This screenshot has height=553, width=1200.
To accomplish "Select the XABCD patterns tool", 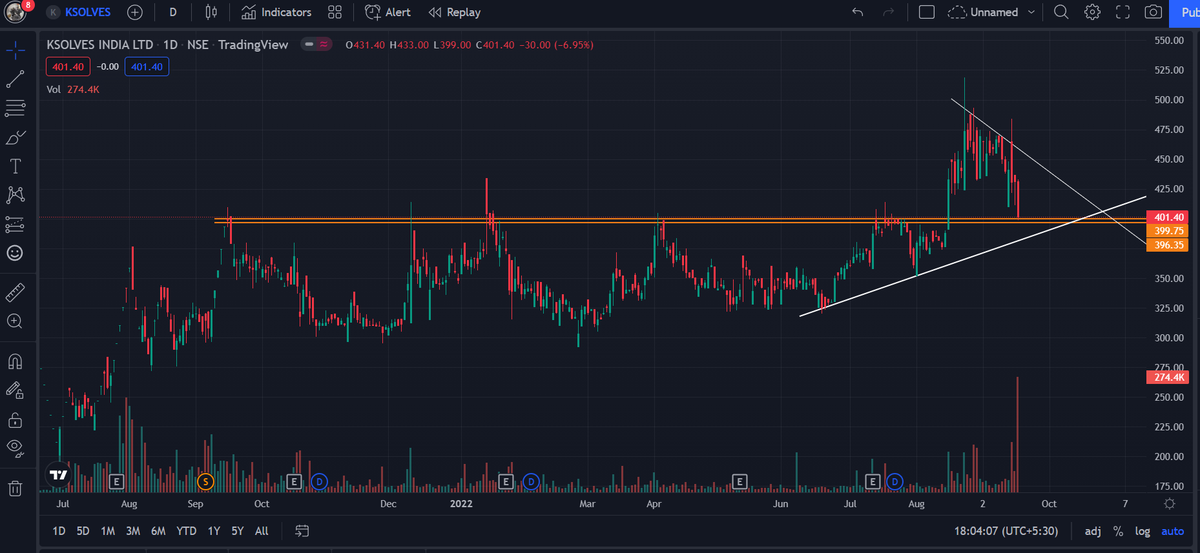I will (15, 194).
